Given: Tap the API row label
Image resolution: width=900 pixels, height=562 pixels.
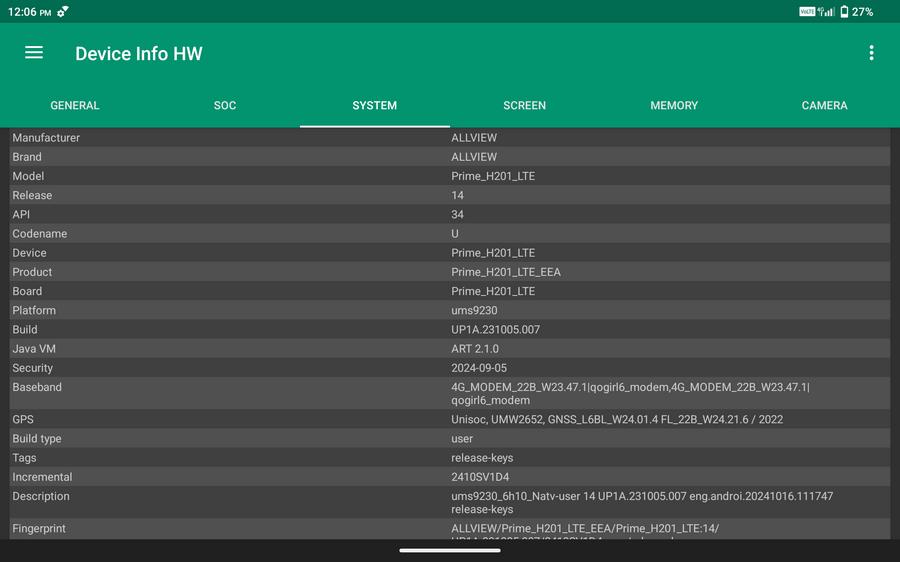Looking at the screenshot, I should 21,215.
